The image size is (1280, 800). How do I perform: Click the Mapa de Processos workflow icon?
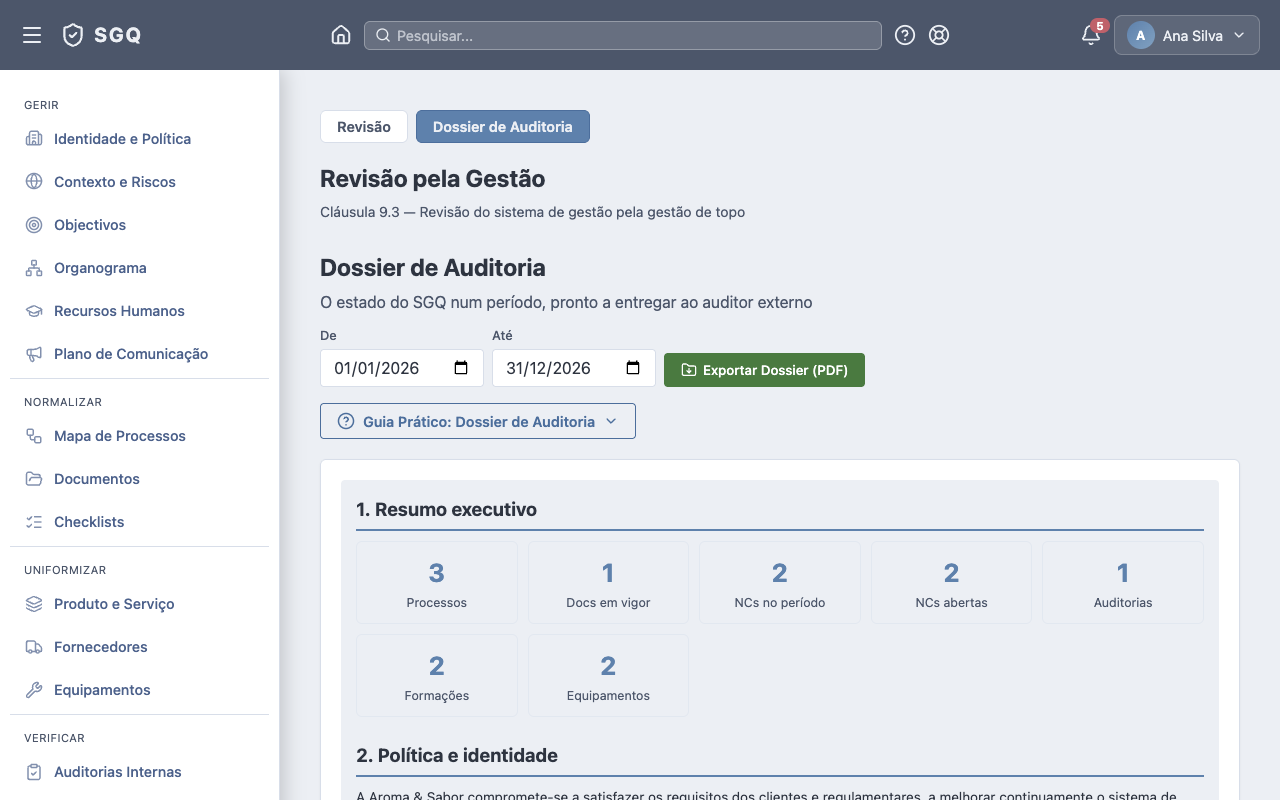pyautogui.click(x=34, y=436)
